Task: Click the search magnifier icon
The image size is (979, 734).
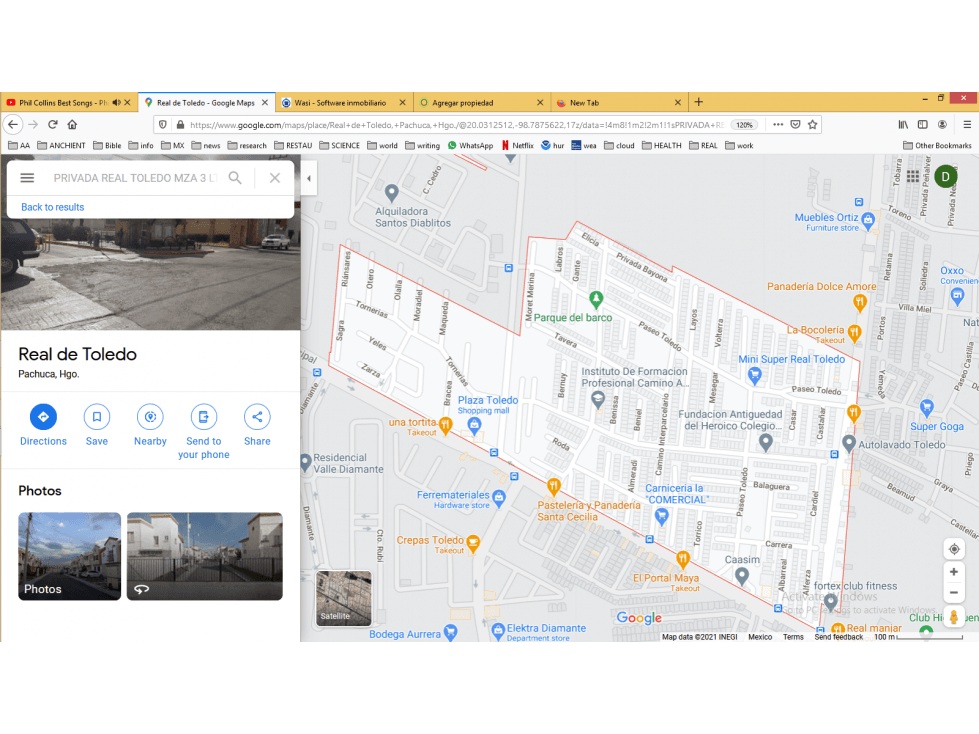Action: pos(235,178)
